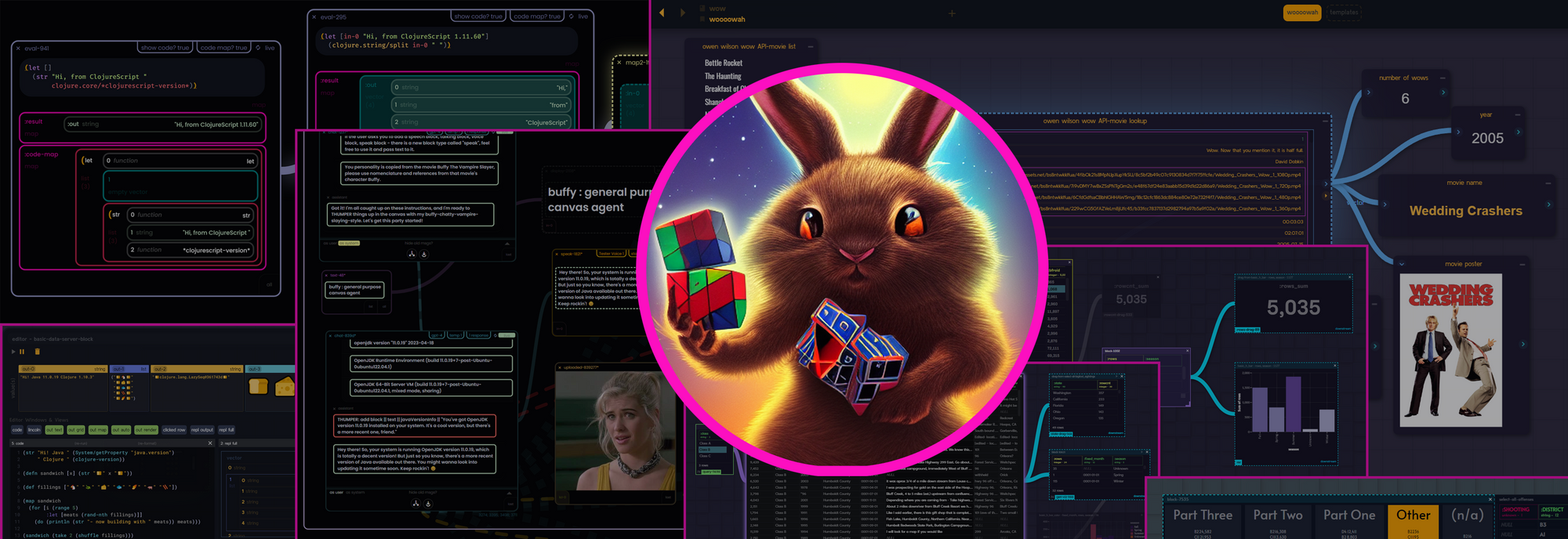Expand chevron left of movie poster title
1568x539 pixels.
[1402, 265]
